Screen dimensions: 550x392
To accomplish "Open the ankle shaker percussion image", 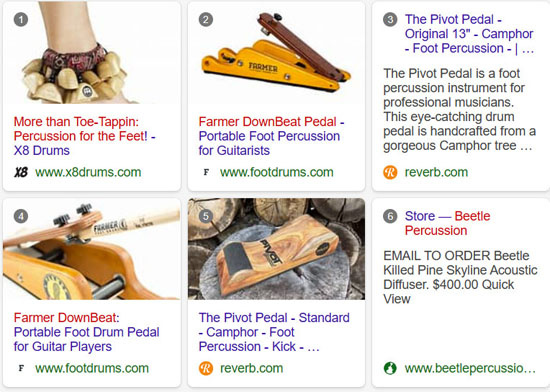I will pyautogui.click(x=92, y=52).
